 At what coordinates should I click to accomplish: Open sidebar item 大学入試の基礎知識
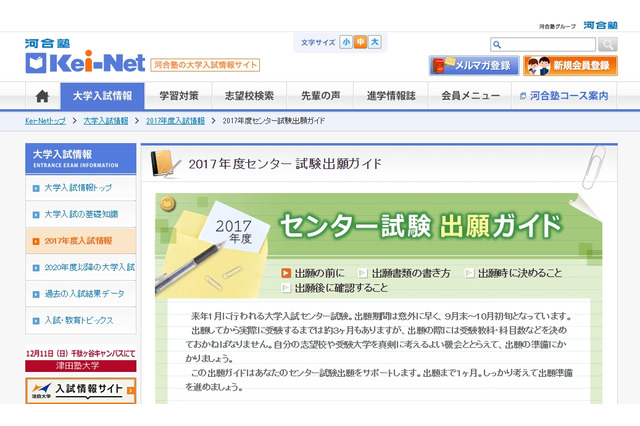(81, 215)
